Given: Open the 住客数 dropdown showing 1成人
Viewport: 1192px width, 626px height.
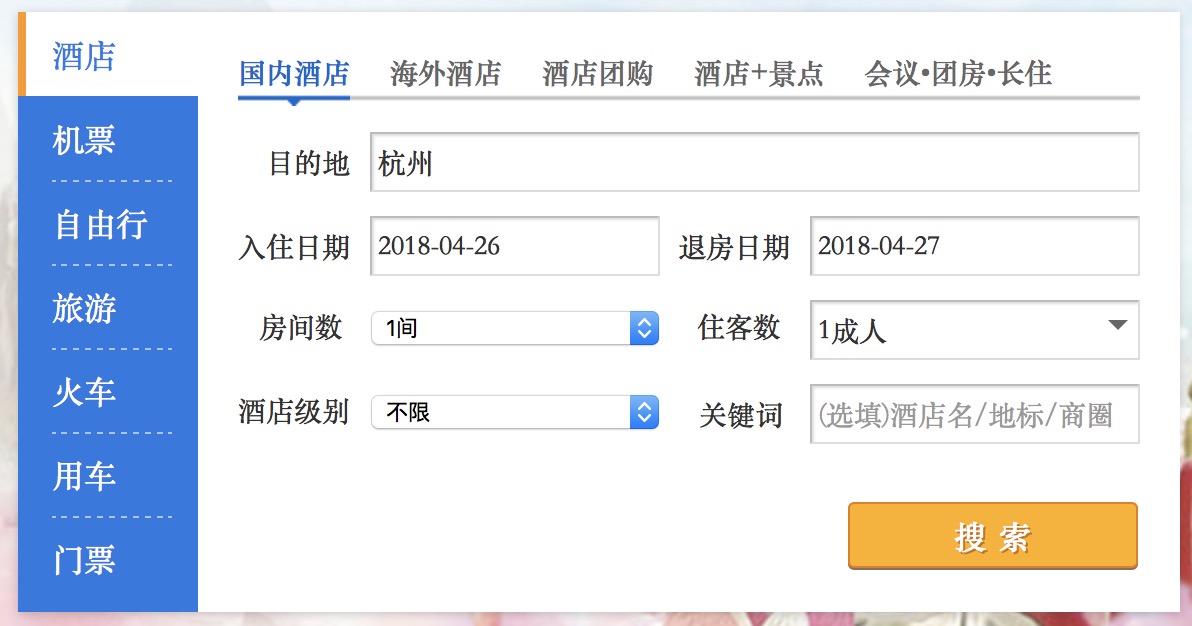Looking at the screenshot, I should tap(975, 329).
